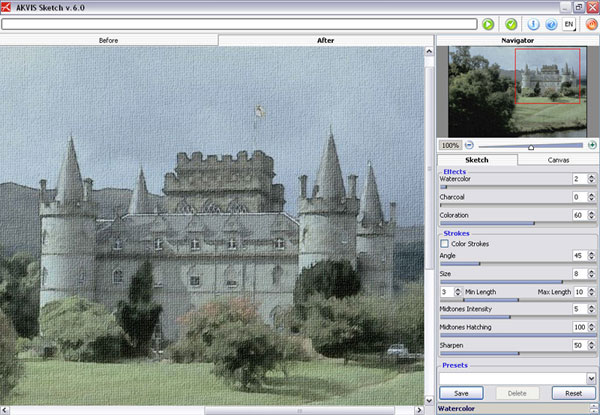Open the Presets dropdown list
Viewport: 600px width, 415px height.
[591, 378]
